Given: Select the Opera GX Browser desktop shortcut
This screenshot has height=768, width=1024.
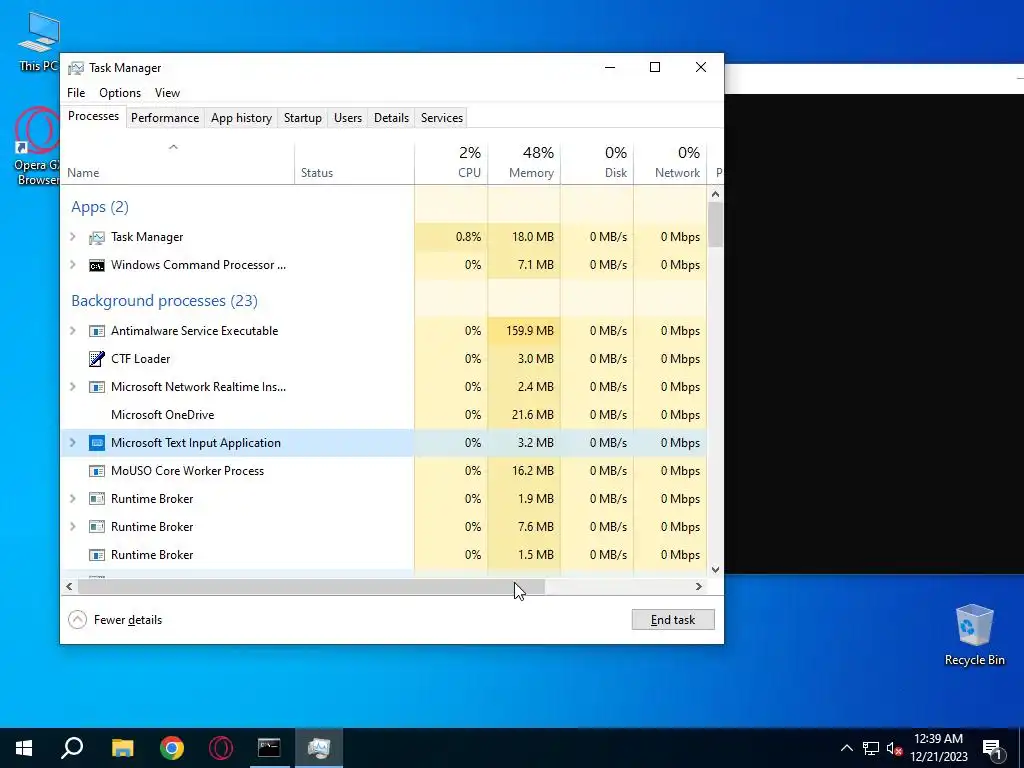Looking at the screenshot, I should click(38, 147).
